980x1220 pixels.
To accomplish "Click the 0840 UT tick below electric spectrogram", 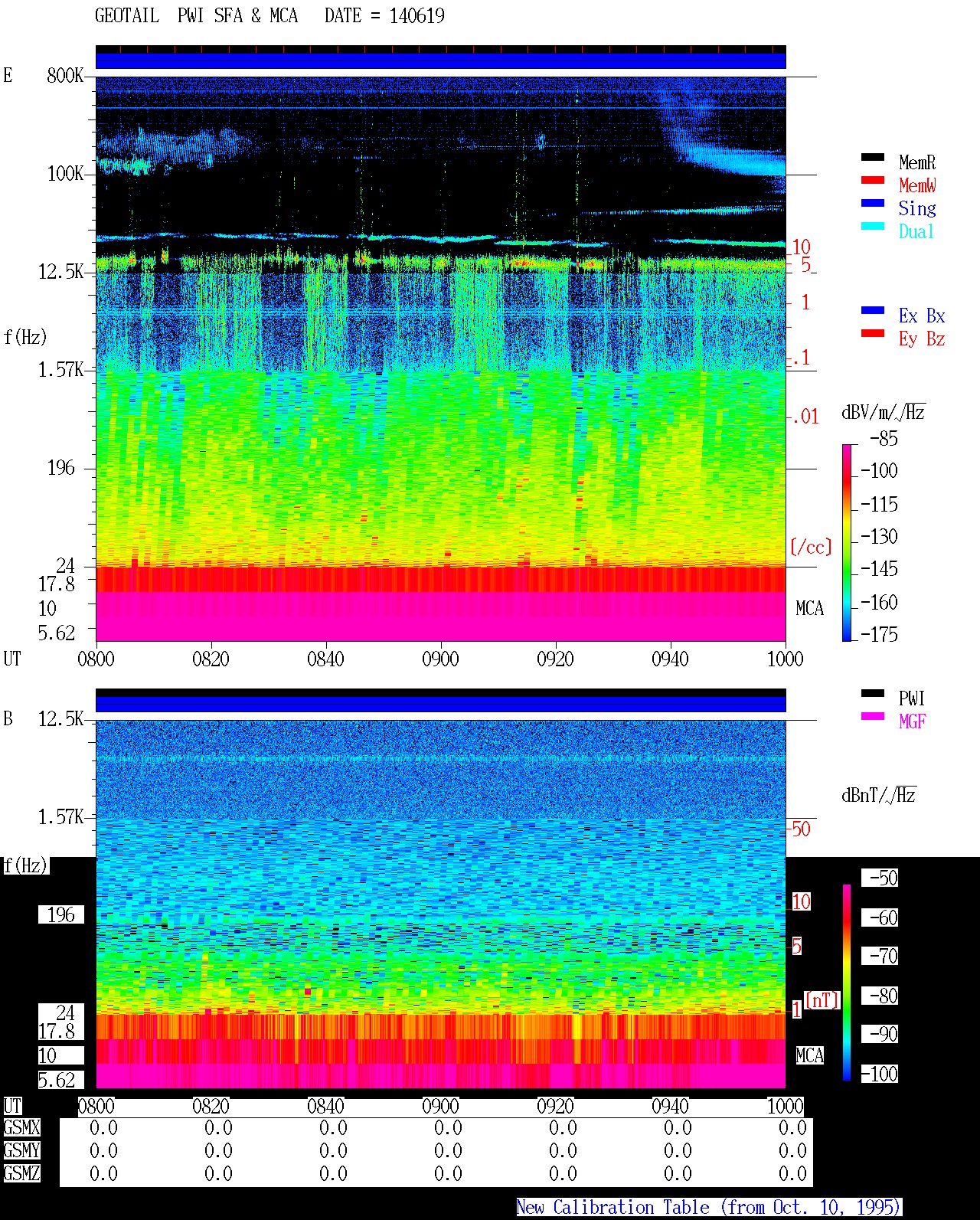I will point(325,659).
